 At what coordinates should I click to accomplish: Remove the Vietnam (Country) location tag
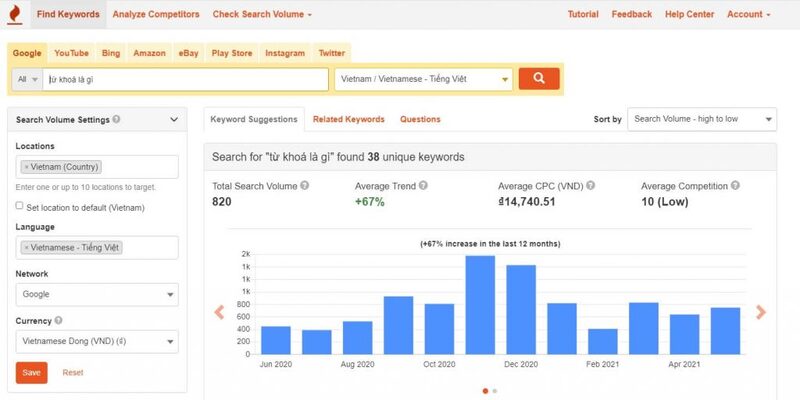[26, 167]
